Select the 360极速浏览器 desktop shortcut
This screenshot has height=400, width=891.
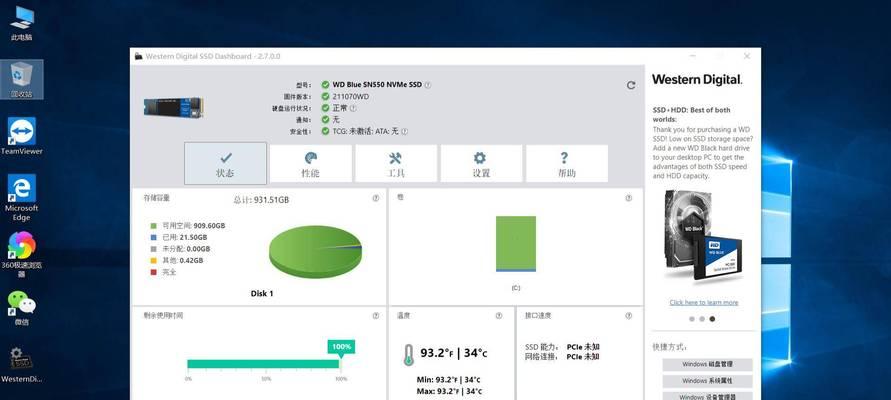point(22,255)
